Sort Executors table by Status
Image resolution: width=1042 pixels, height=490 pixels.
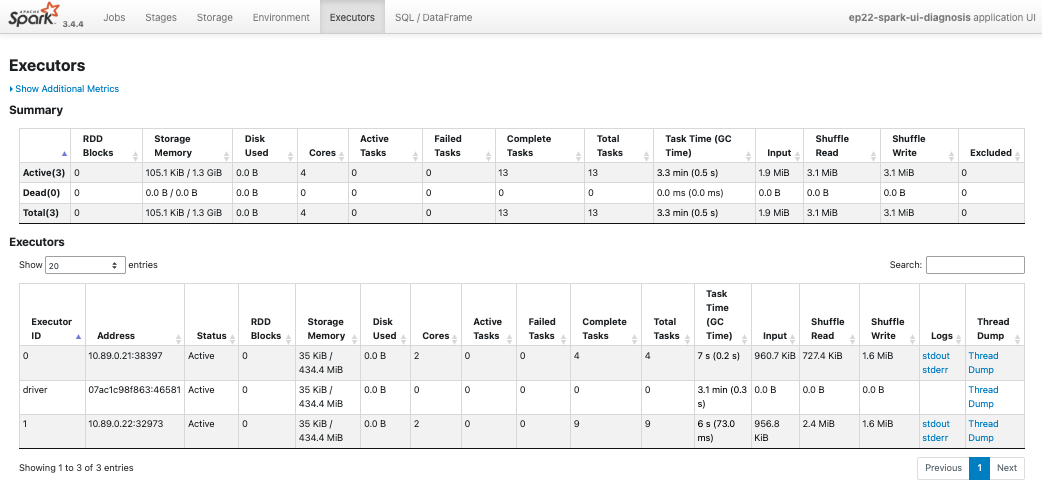211,314
